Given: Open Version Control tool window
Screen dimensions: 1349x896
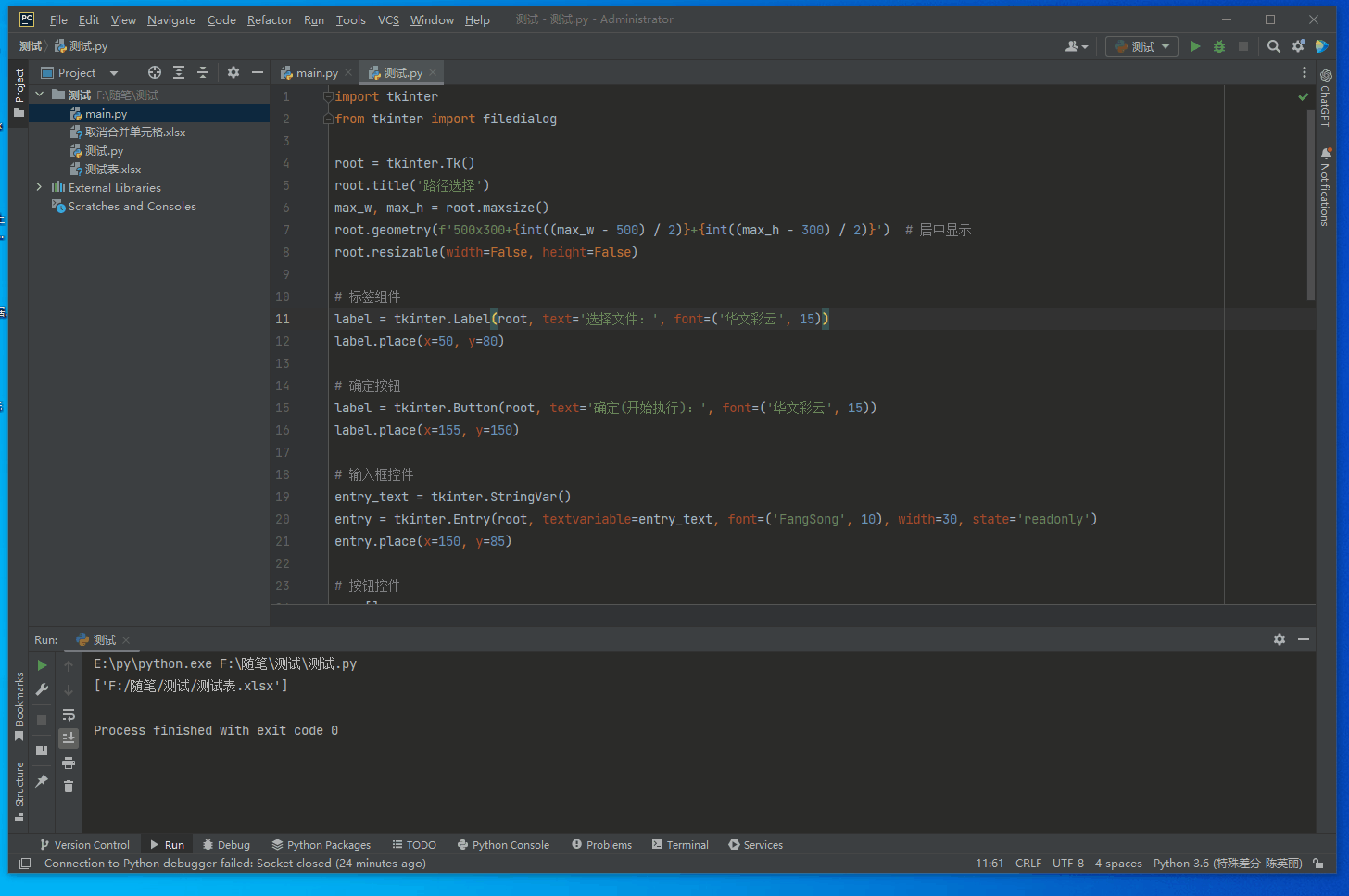Looking at the screenshot, I should pos(84,845).
